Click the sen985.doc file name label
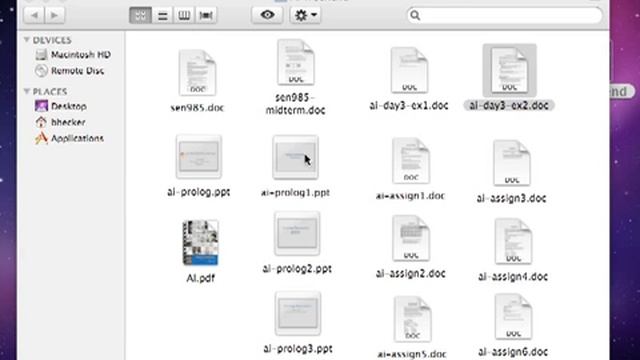Viewport: 640px width, 360px height. (198, 108)
